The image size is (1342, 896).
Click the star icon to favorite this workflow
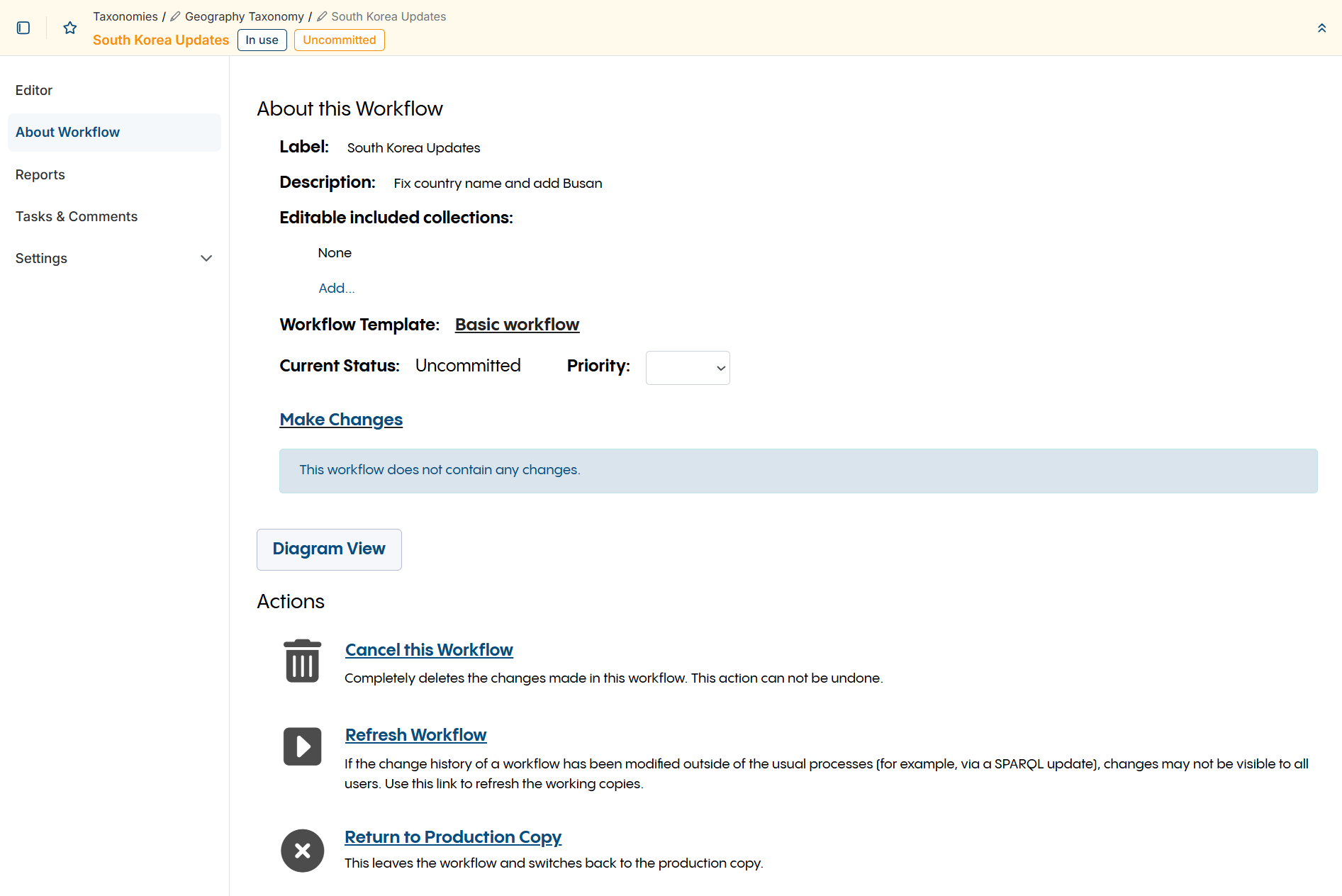pos(69,28)
